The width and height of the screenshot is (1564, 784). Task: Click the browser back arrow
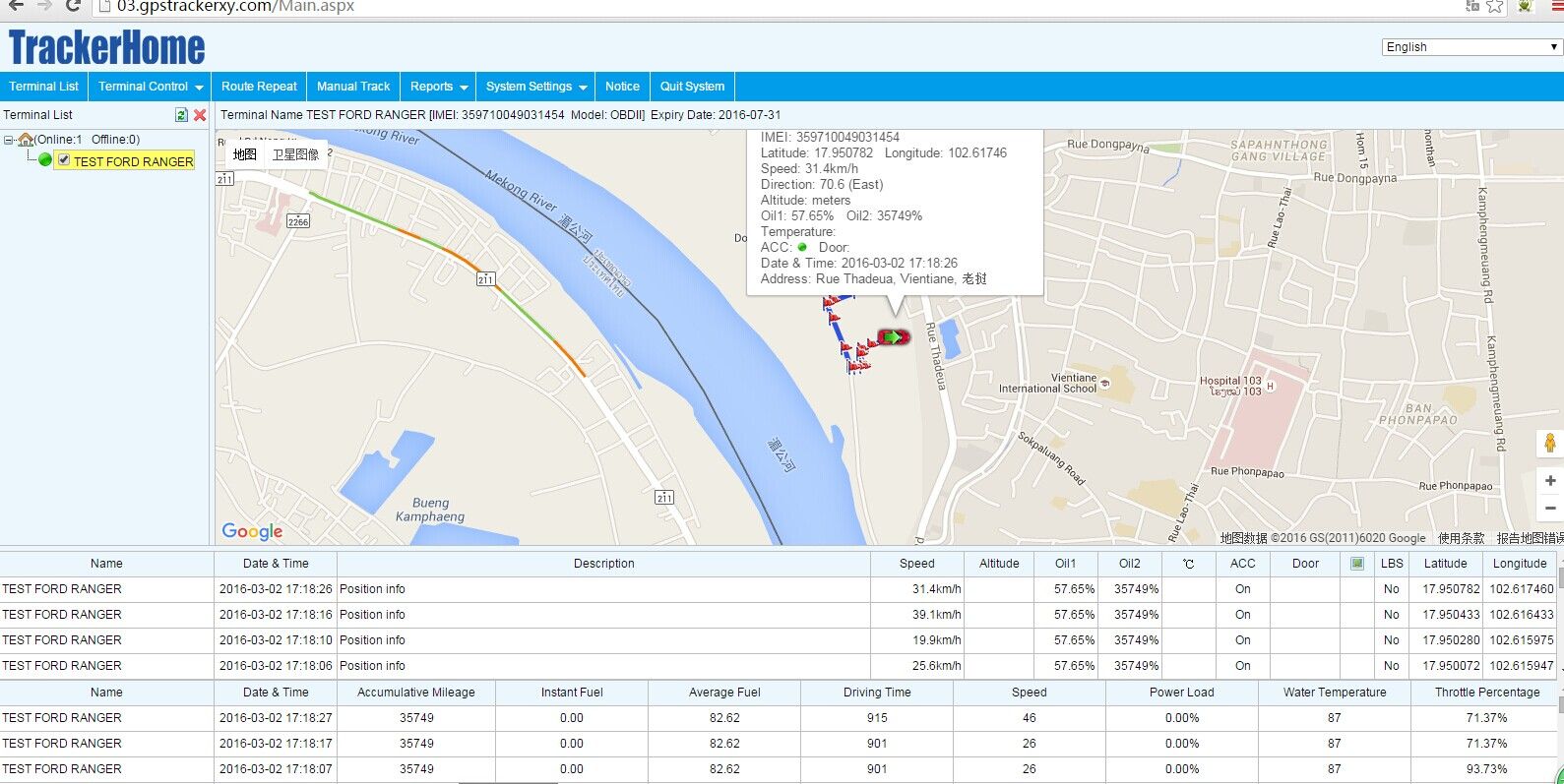click(x=16, y=6)
